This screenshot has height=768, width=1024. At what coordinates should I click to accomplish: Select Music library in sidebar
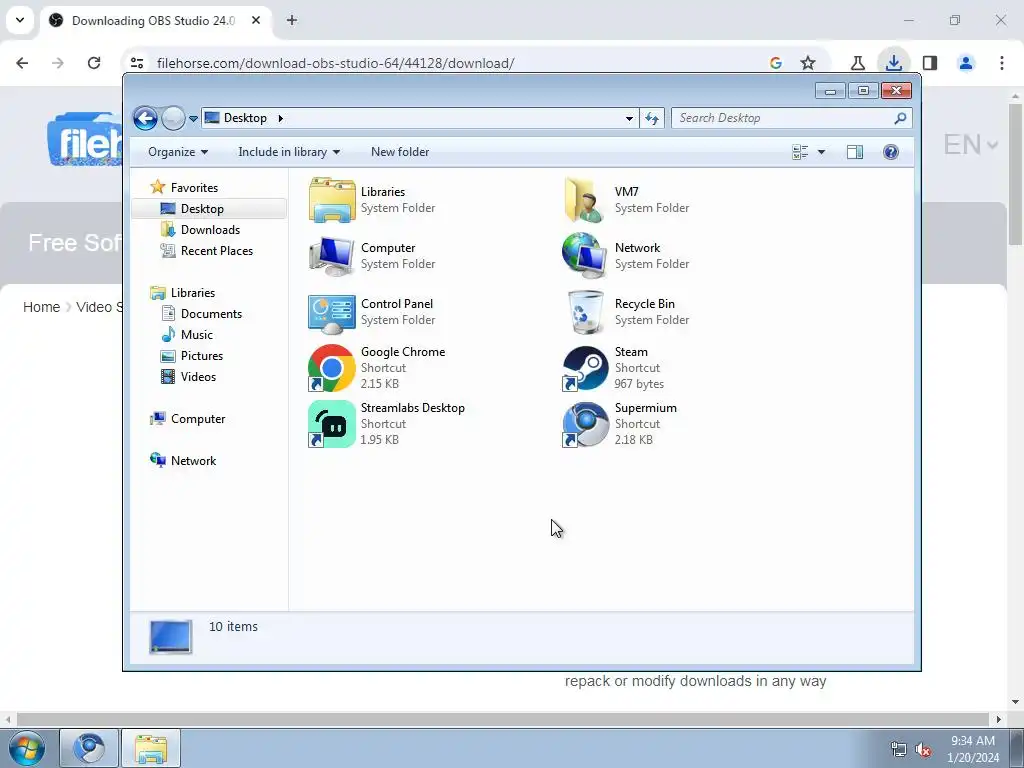pyautogui.click(x=197, y=335)
